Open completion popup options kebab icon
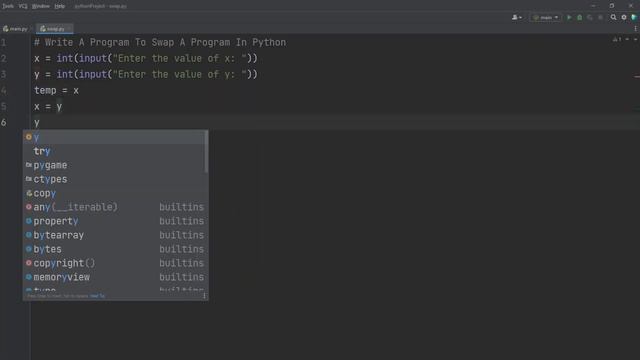This screenshot has width=640, height=360. [x=204, y=296]
